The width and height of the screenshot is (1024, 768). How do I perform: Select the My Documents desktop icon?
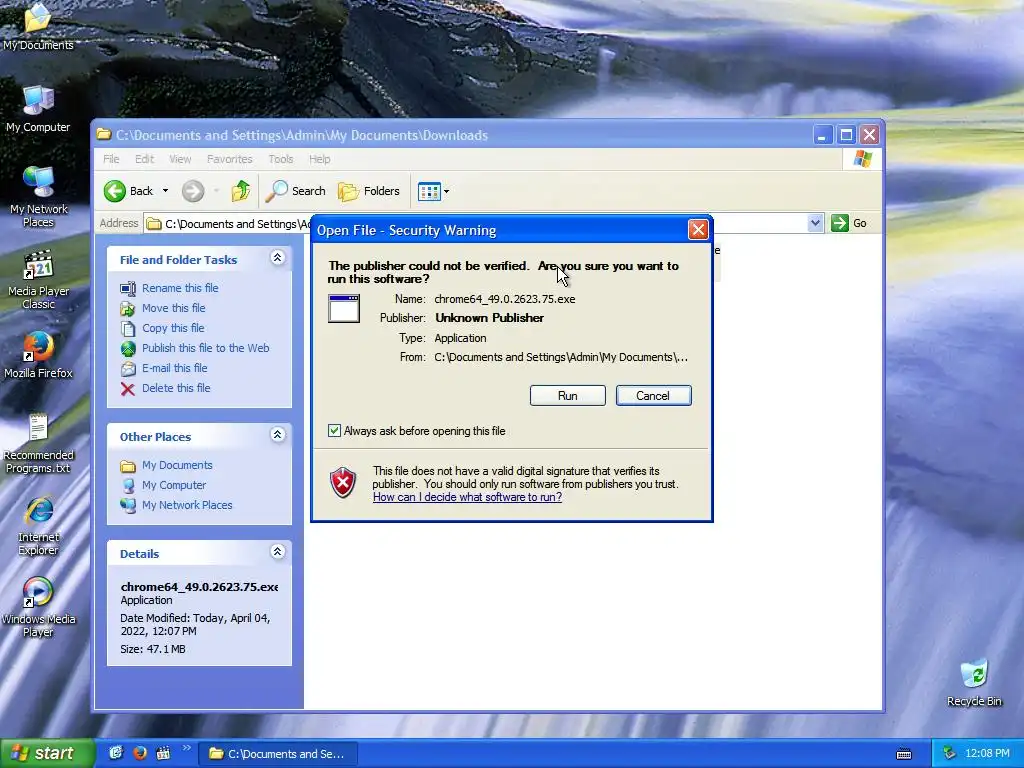click(38, 26)
